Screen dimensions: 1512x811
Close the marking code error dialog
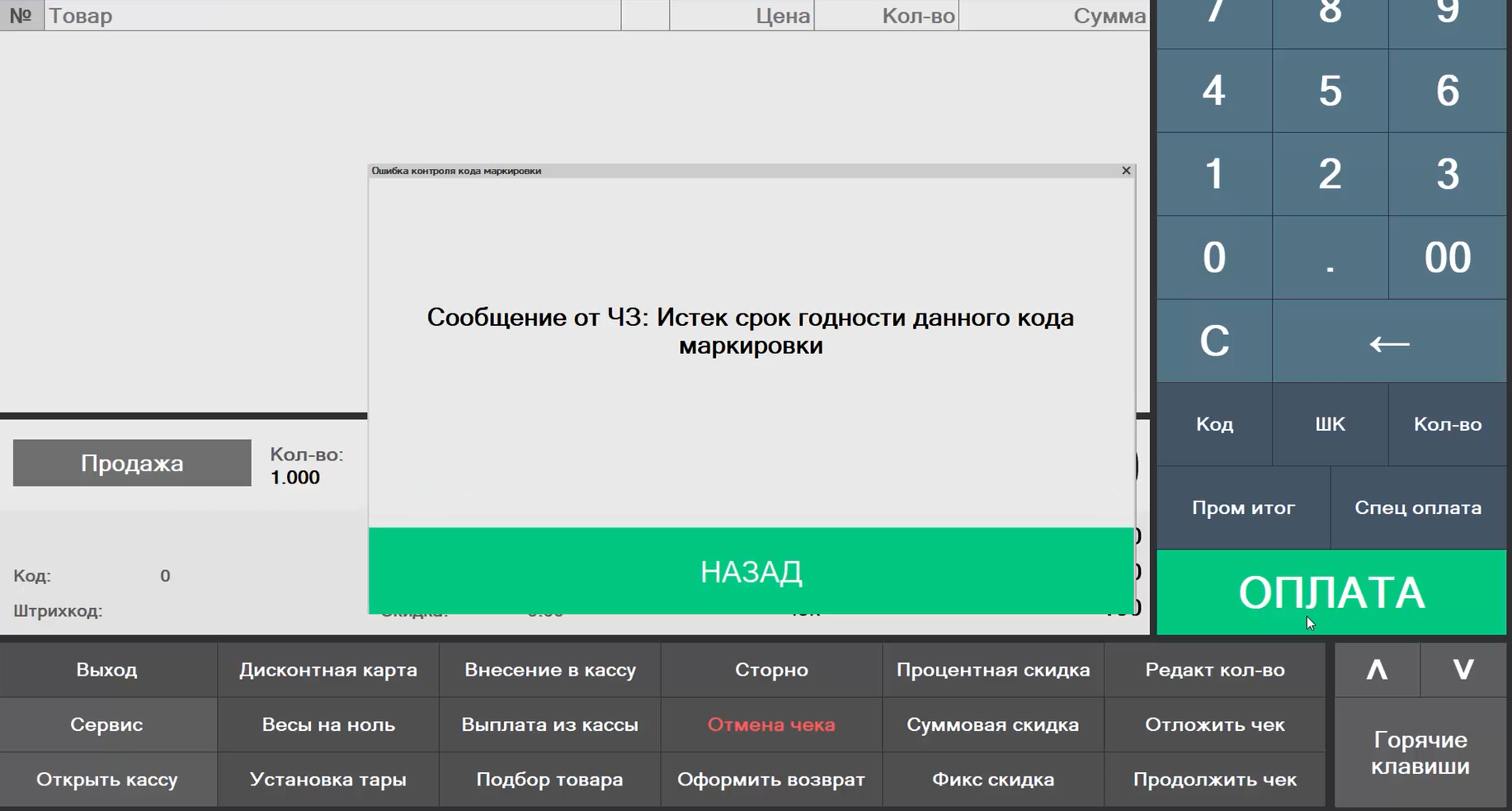(x=1126, y=171)
